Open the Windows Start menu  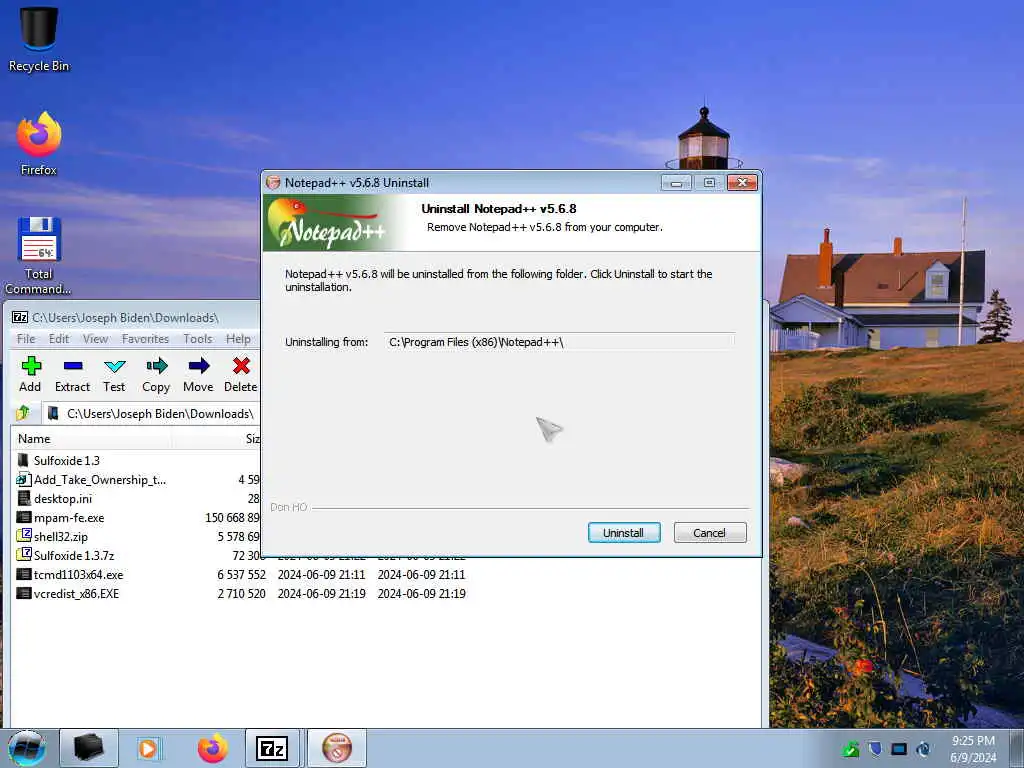[27, 748]
